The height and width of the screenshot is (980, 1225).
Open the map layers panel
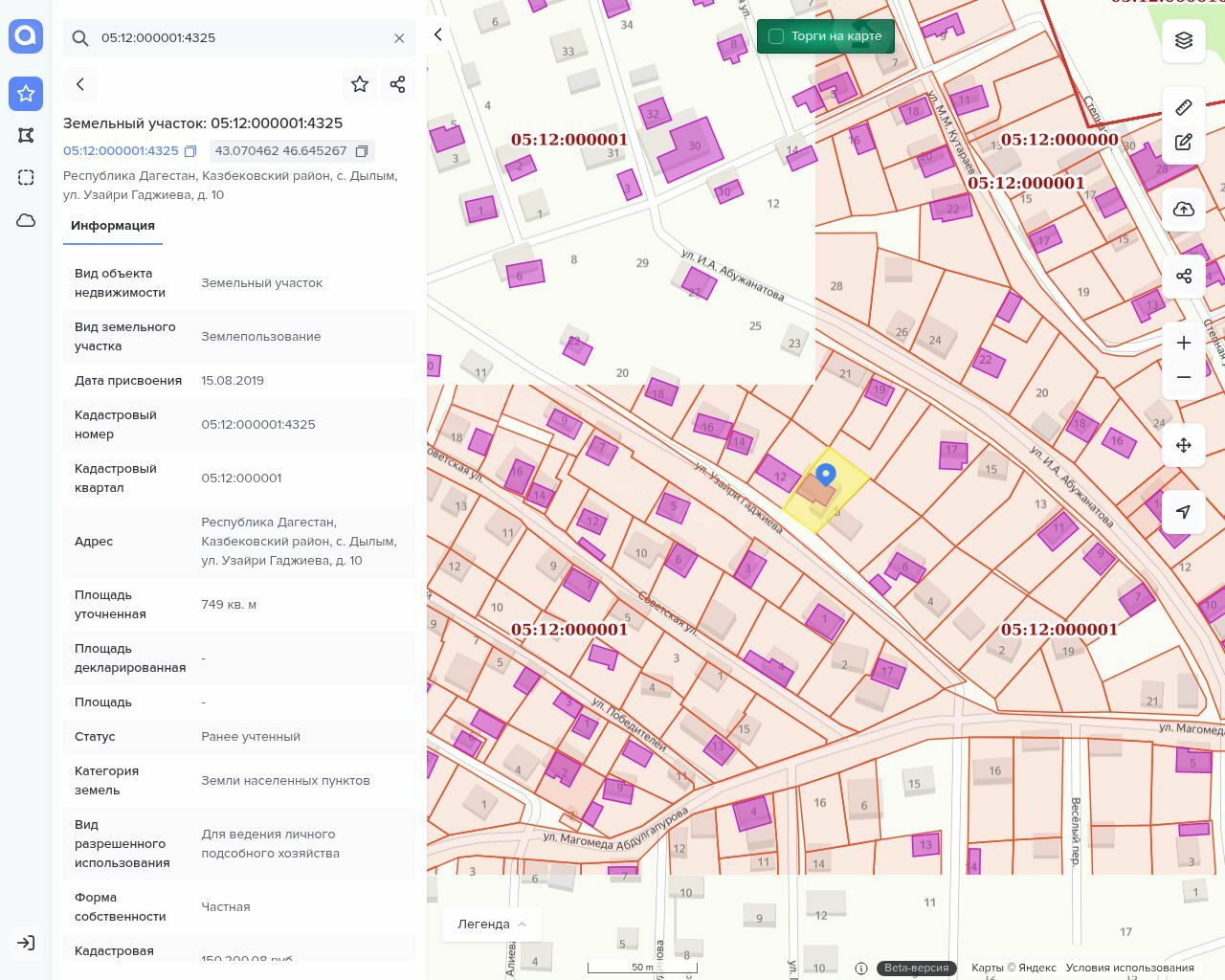1184,40
